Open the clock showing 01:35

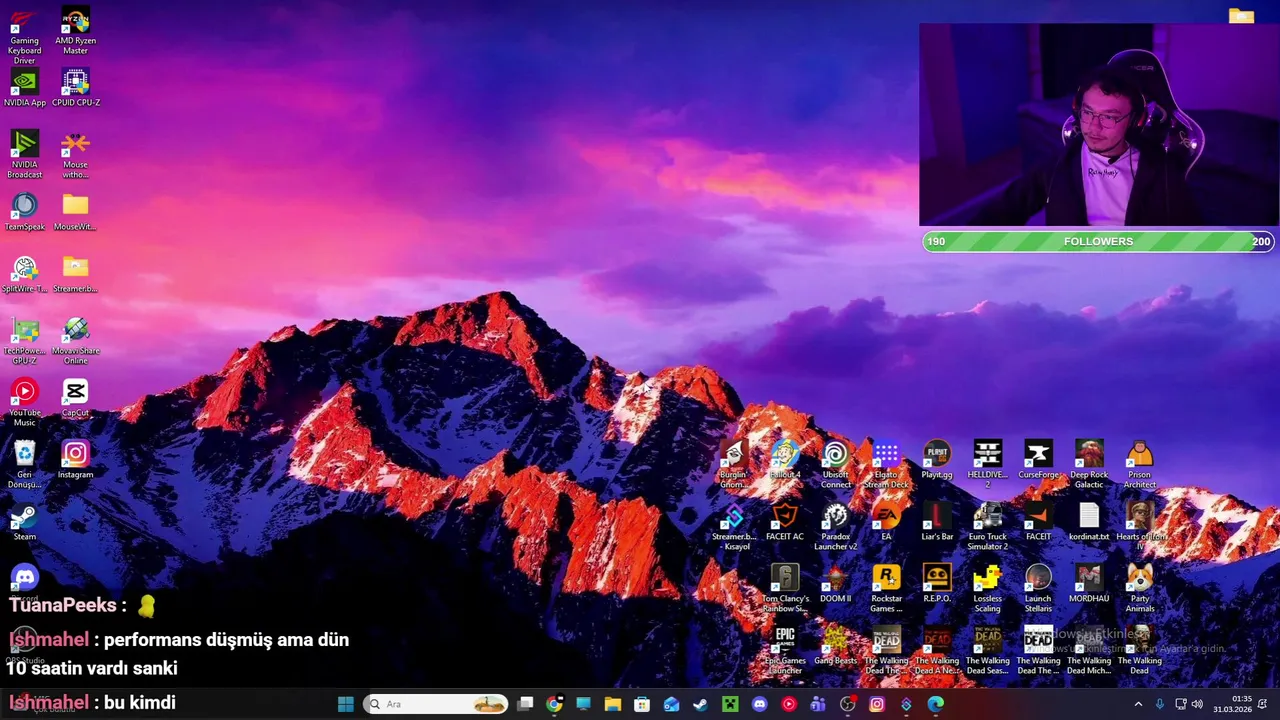(1233, 704)
